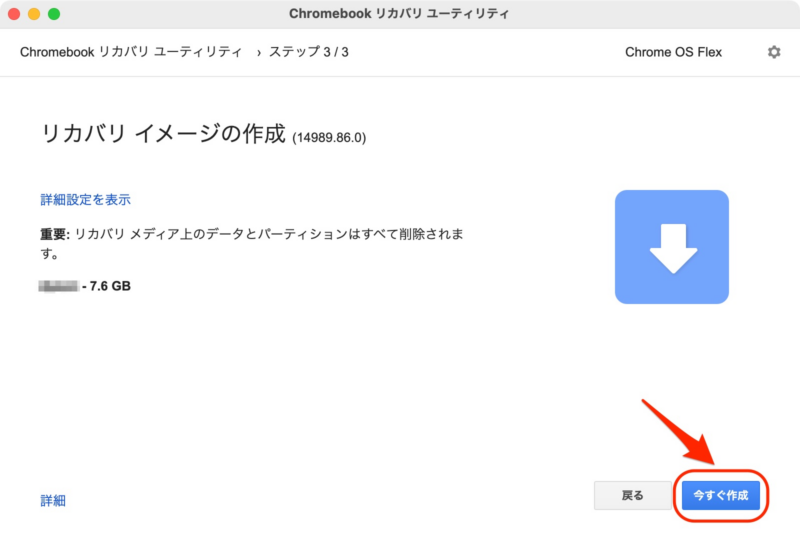Close the window with the red button
Screen dimensions: 800x550
[x=14, y=14]
